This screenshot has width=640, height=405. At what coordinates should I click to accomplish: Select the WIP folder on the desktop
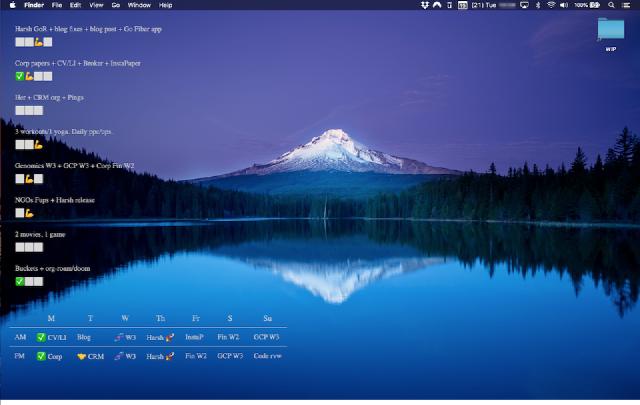(x=611, y=34)
